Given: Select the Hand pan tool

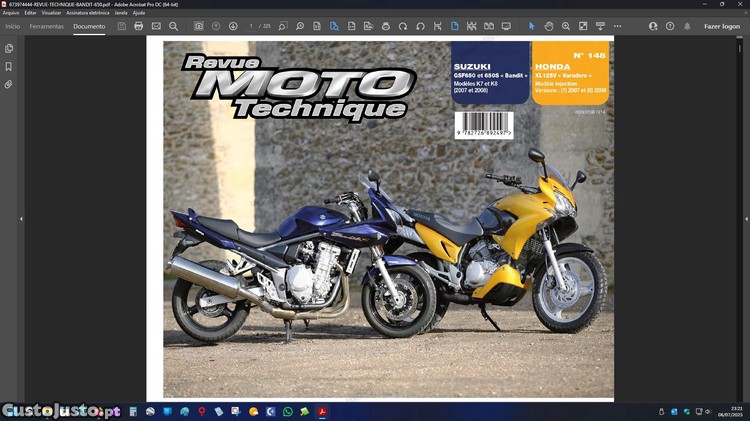Looking at the screenshot, I should coord(549,26).
